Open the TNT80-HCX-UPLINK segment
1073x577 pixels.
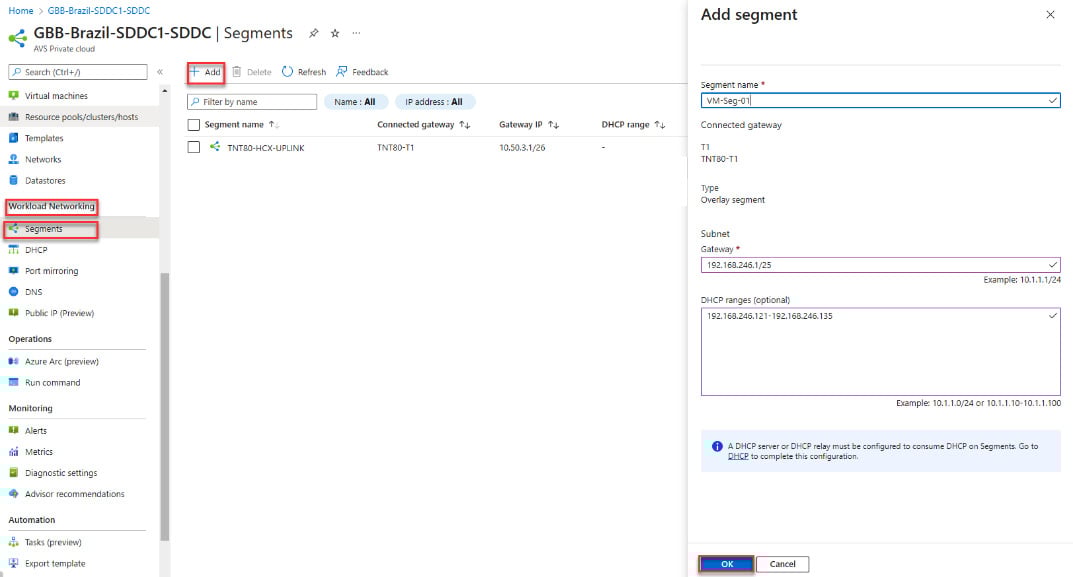(x=266, y=148)
